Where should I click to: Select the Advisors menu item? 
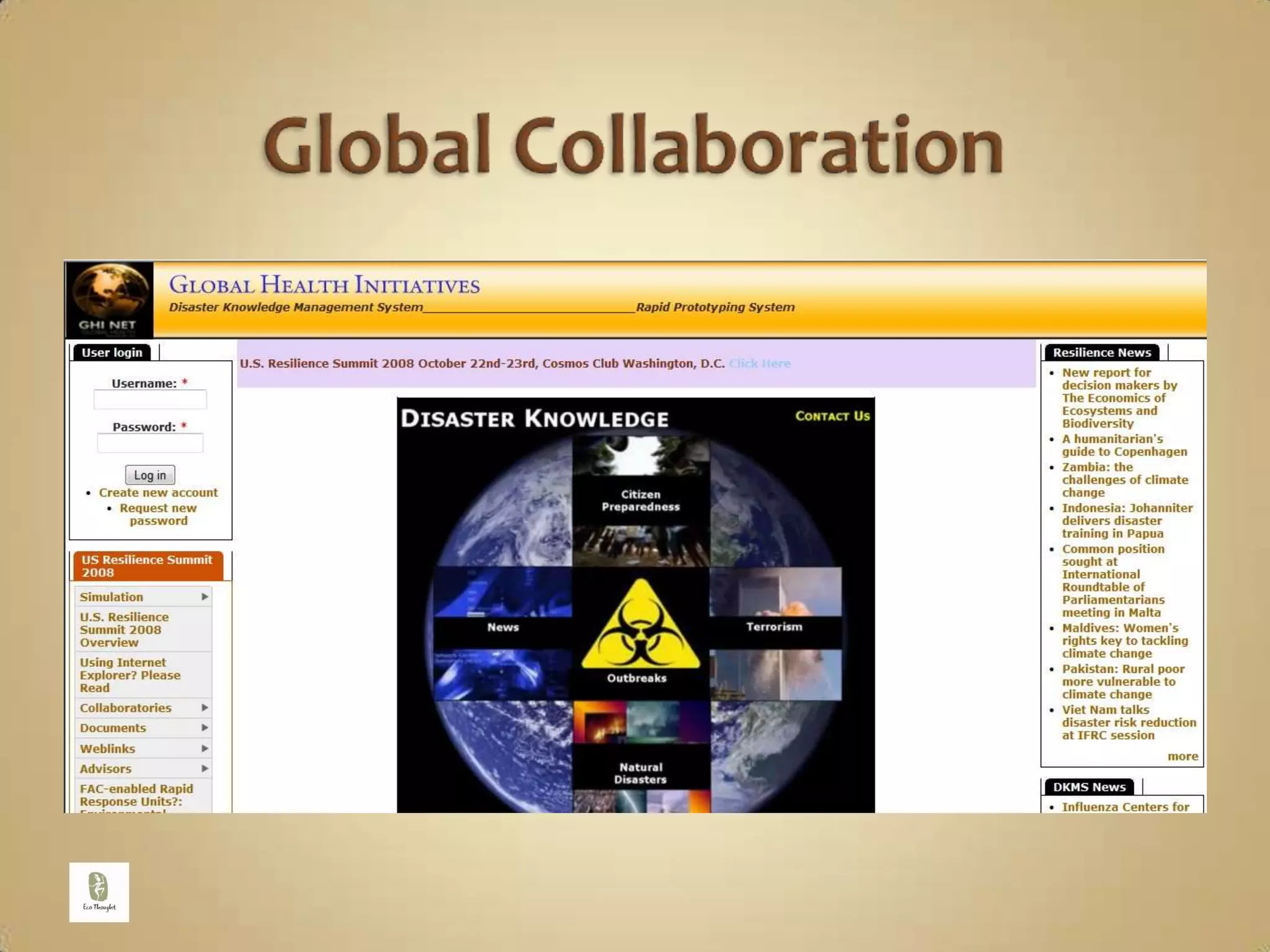coord(105,769)
